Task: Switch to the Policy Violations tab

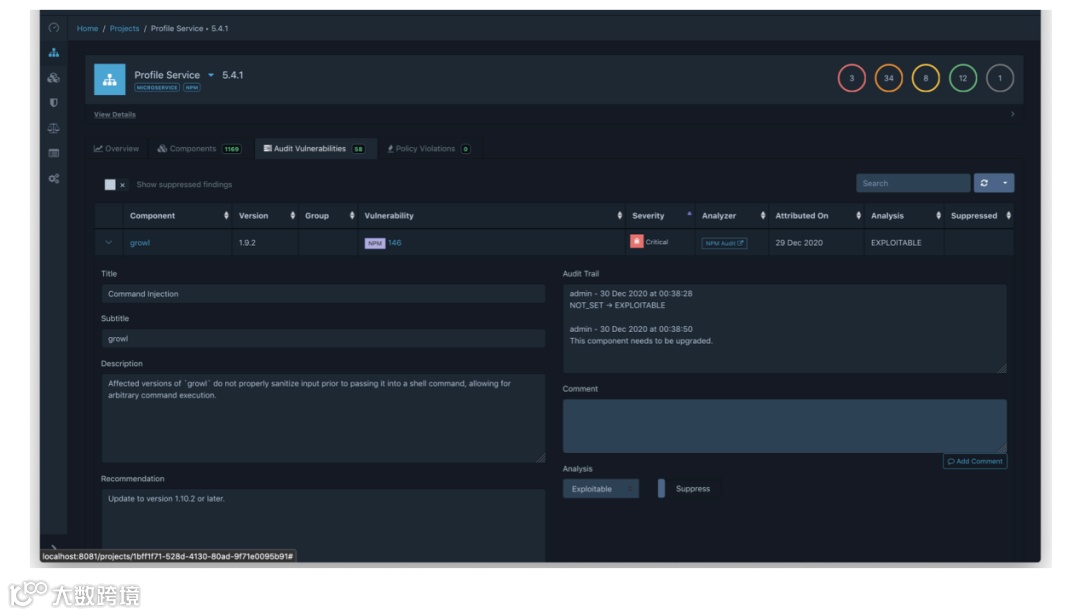Action: 428,149
